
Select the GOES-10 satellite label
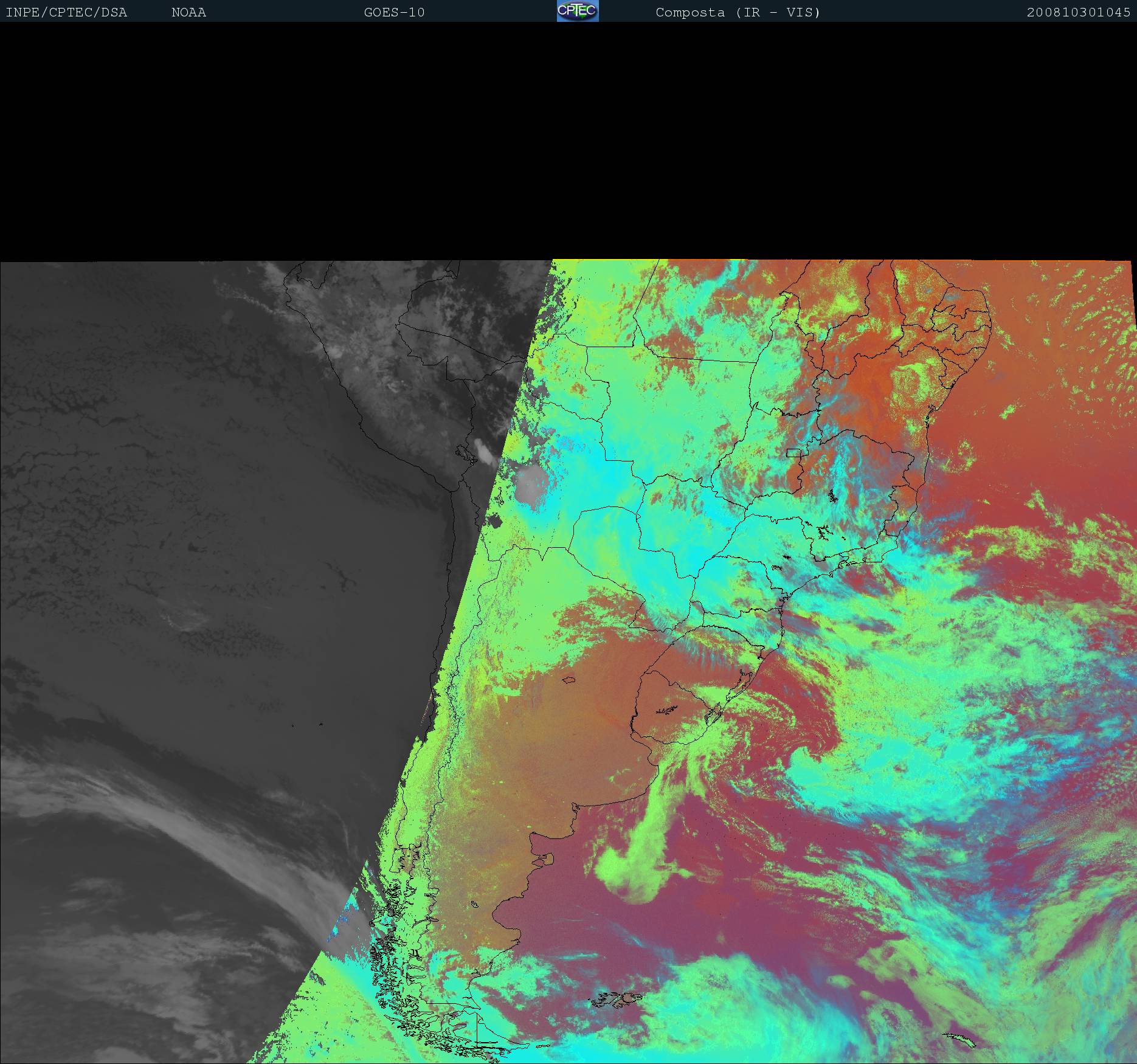[394, 12]
